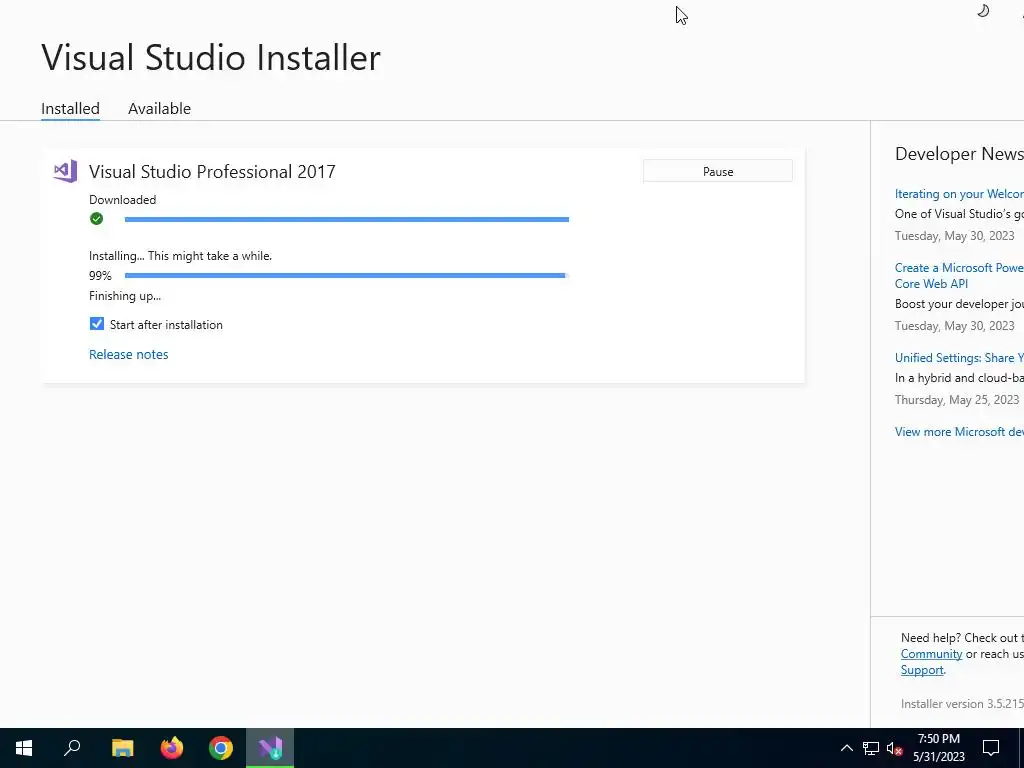Click the Installing... This might take a while text
Screen dimensions: 1024x768
pyautogui.click(x=180, y=256)
